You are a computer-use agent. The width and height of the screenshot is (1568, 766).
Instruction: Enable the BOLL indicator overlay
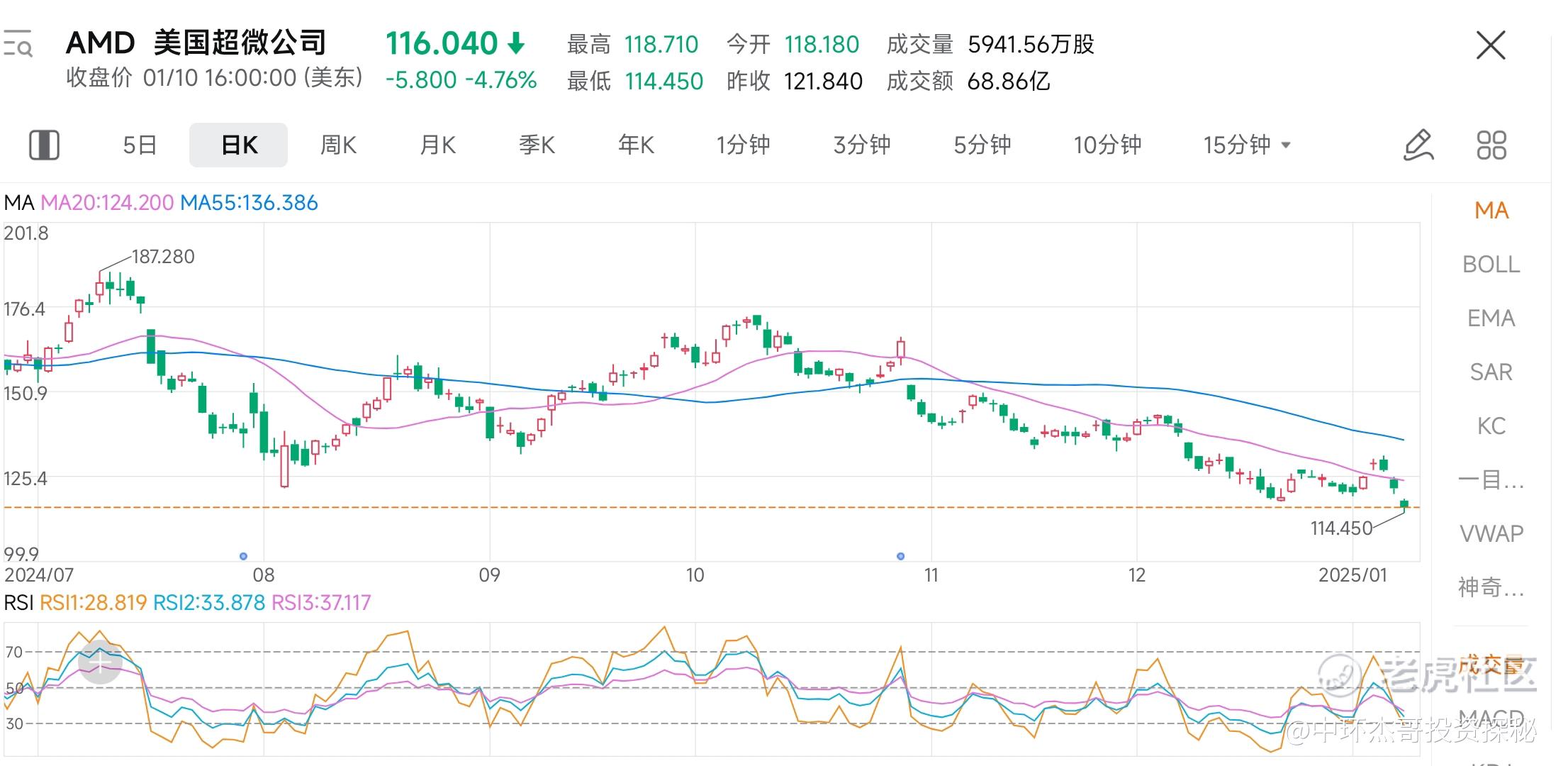coord(1491,265)
